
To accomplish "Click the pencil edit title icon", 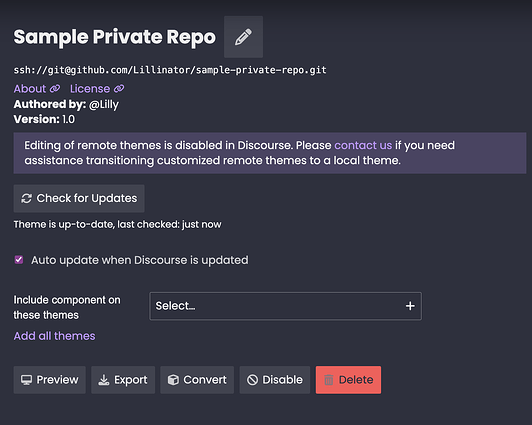I will pos(243,37).
